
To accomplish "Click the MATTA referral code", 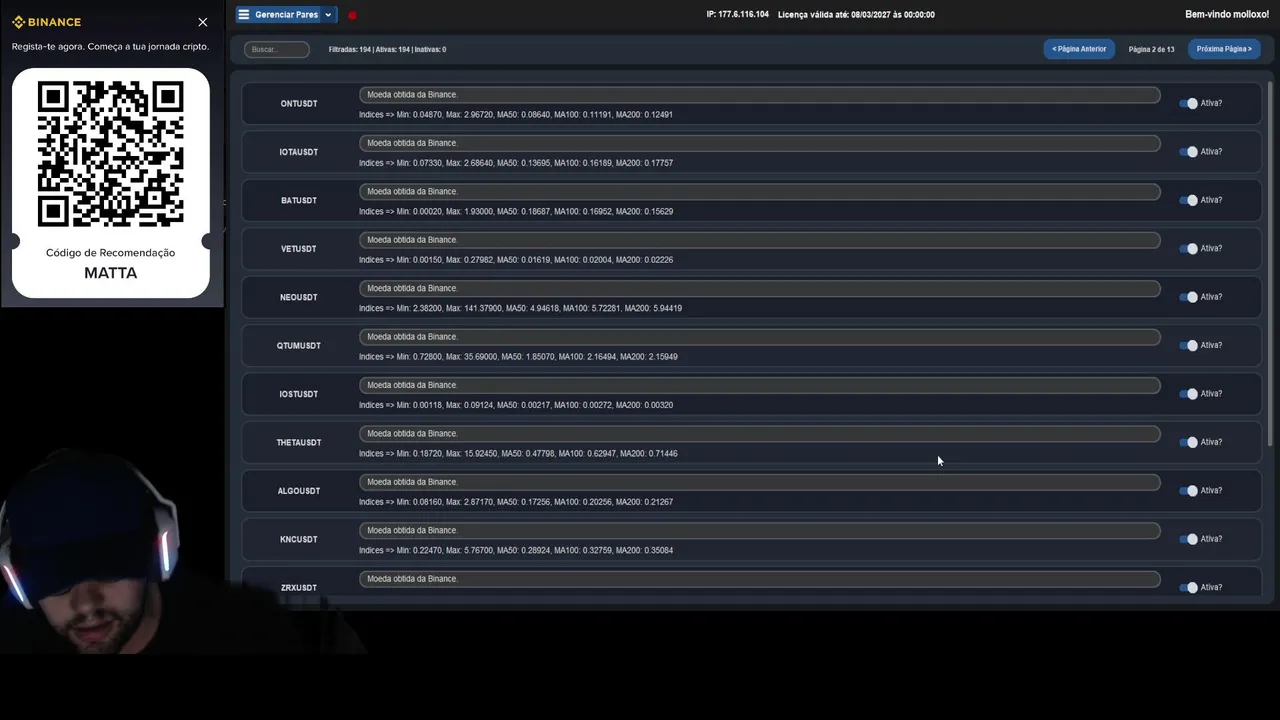I will [x=111, y=273].
